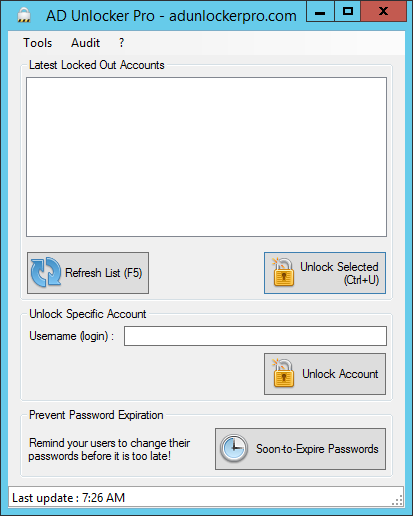Viewport: 413px width, 516px height.
Task: Minimize the AD Unlocker Pro window
Action: coord(320,12)
